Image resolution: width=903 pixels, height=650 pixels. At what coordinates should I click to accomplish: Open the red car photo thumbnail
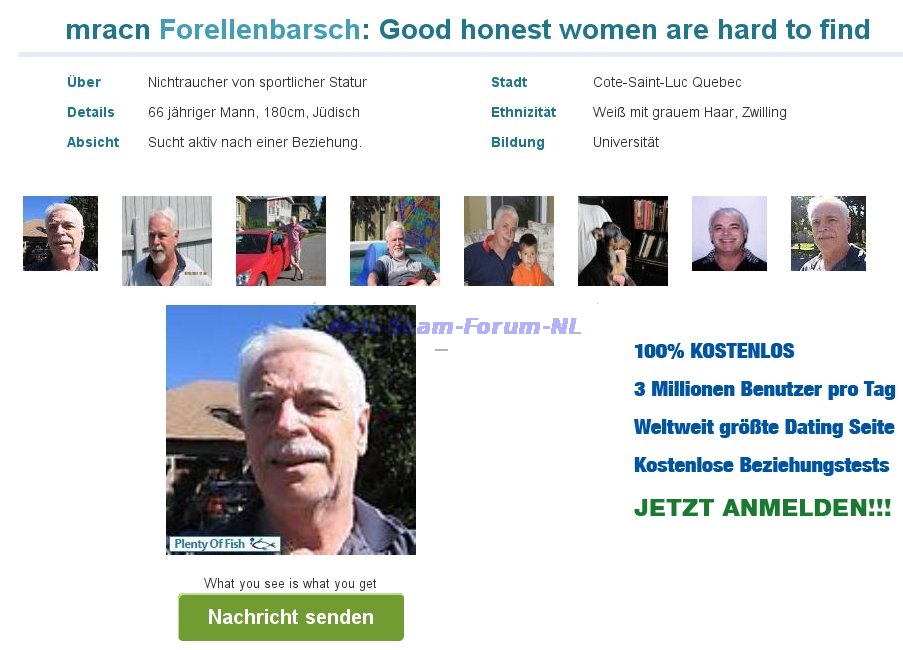tap(281, 241)
